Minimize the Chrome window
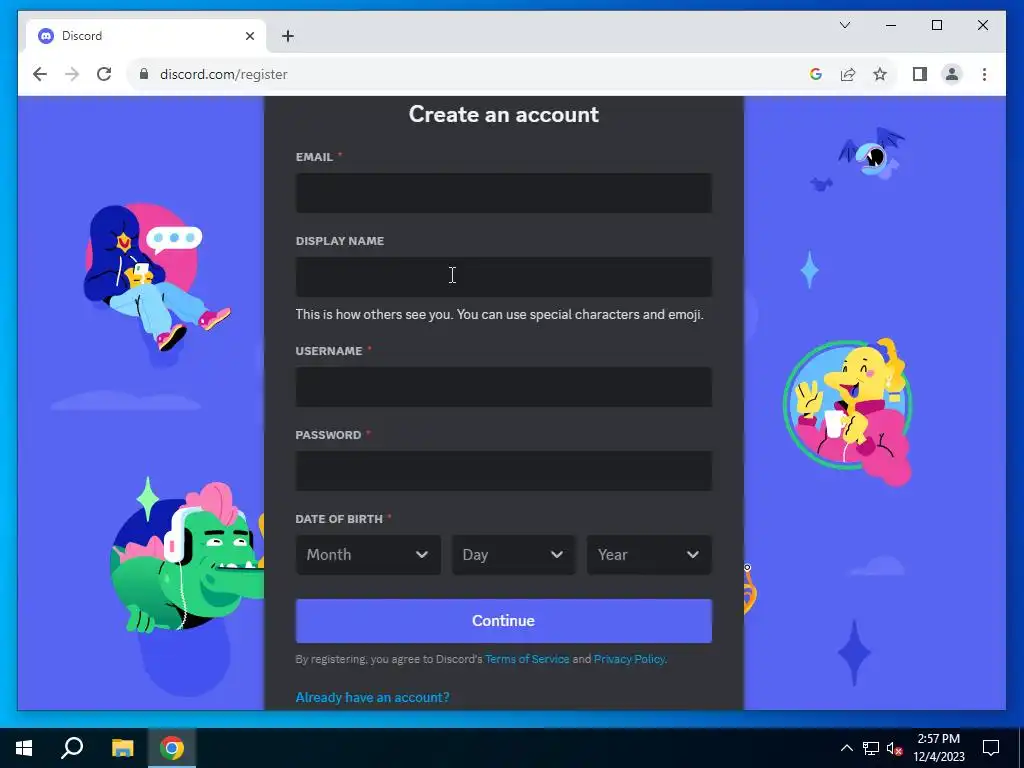Screen dimensions: 1024x768 click(891, 25)
